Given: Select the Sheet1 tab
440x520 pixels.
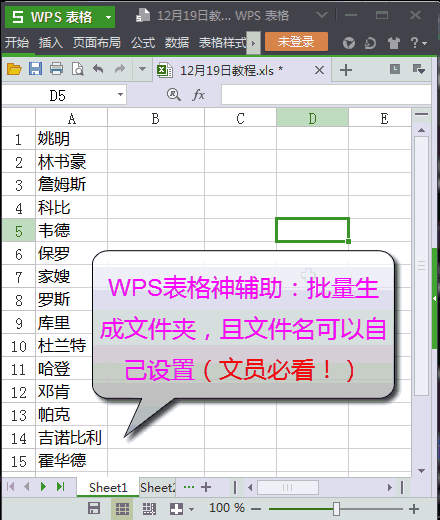Looking at the screenshot, I should pos(108,488).
